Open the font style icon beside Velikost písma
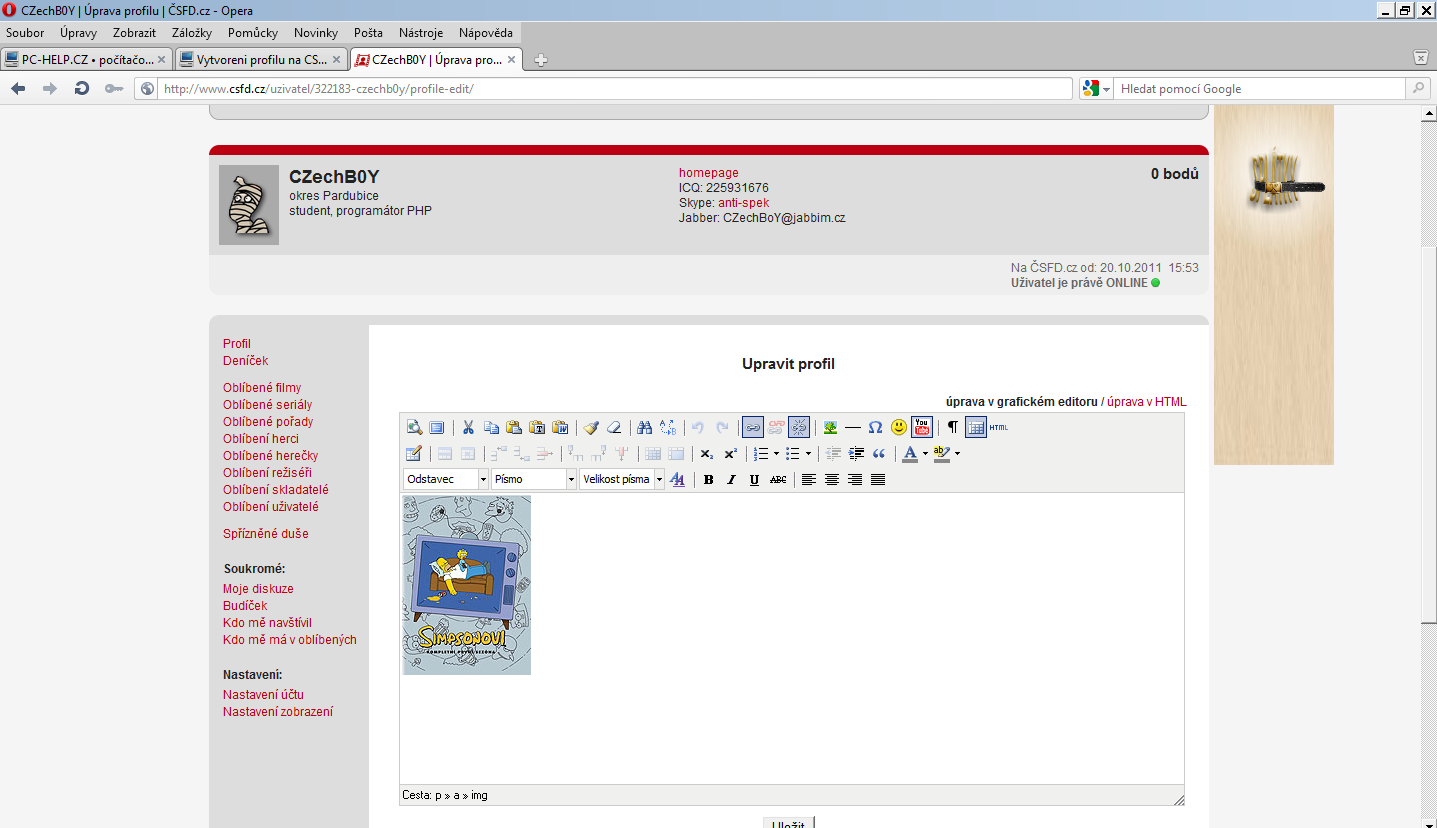Viewport: 1437px width, 828px height. [678, 479]
